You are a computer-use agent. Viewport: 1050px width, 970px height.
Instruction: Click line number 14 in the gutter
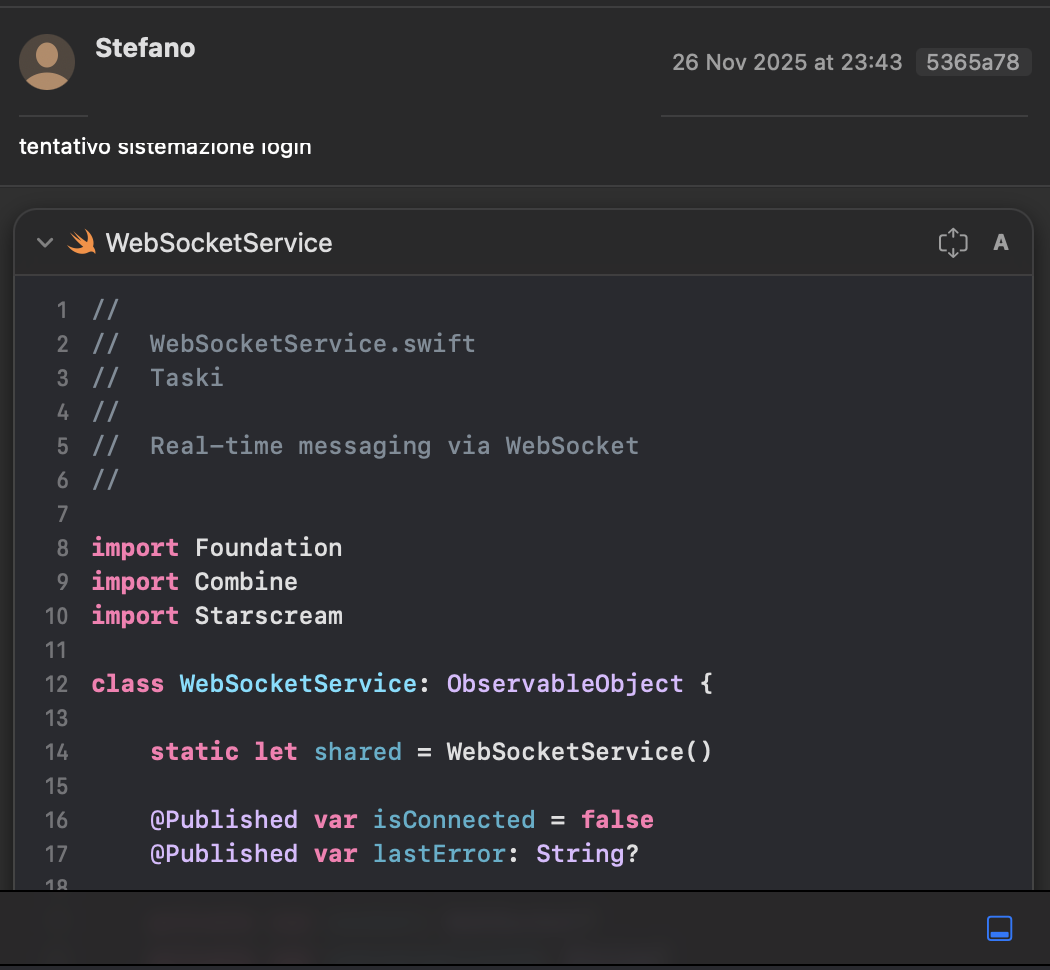tap(56, 752)
